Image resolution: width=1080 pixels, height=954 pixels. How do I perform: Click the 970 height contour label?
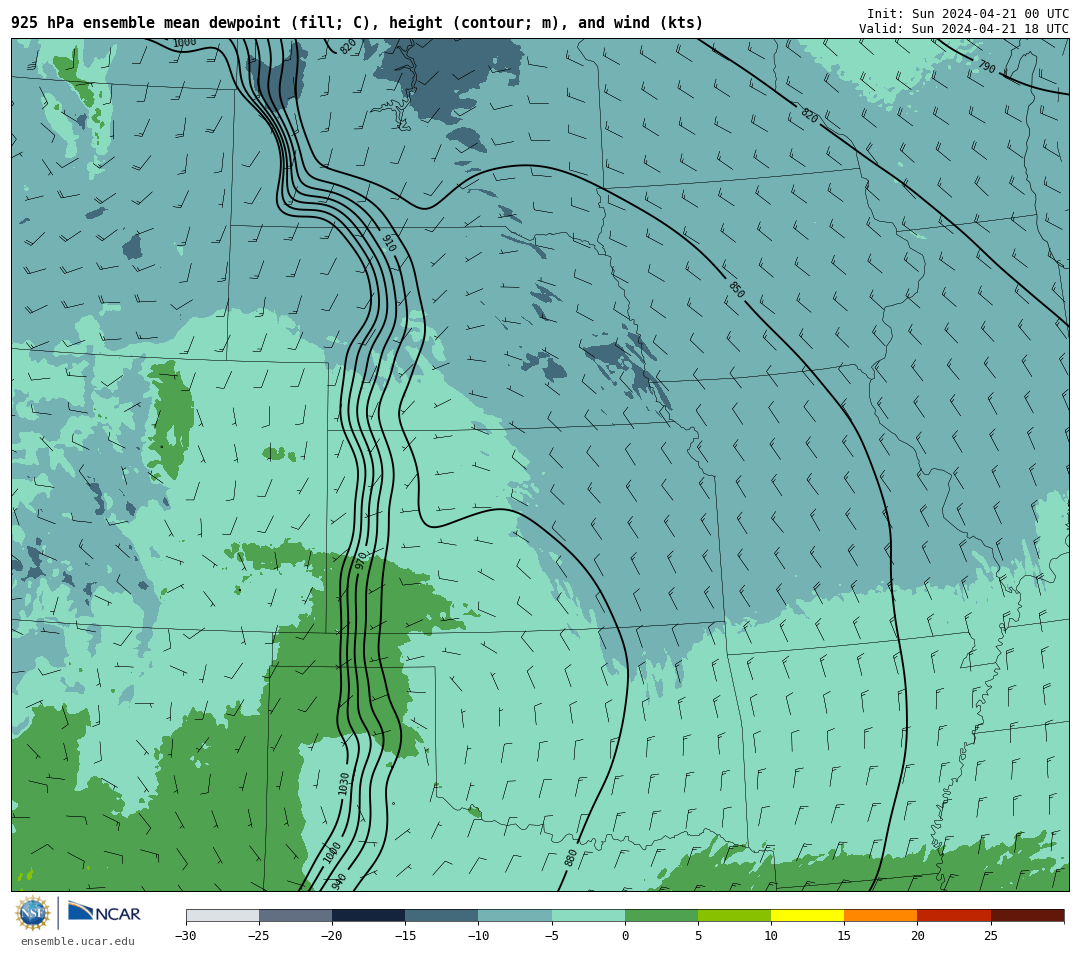coord(361,560)
